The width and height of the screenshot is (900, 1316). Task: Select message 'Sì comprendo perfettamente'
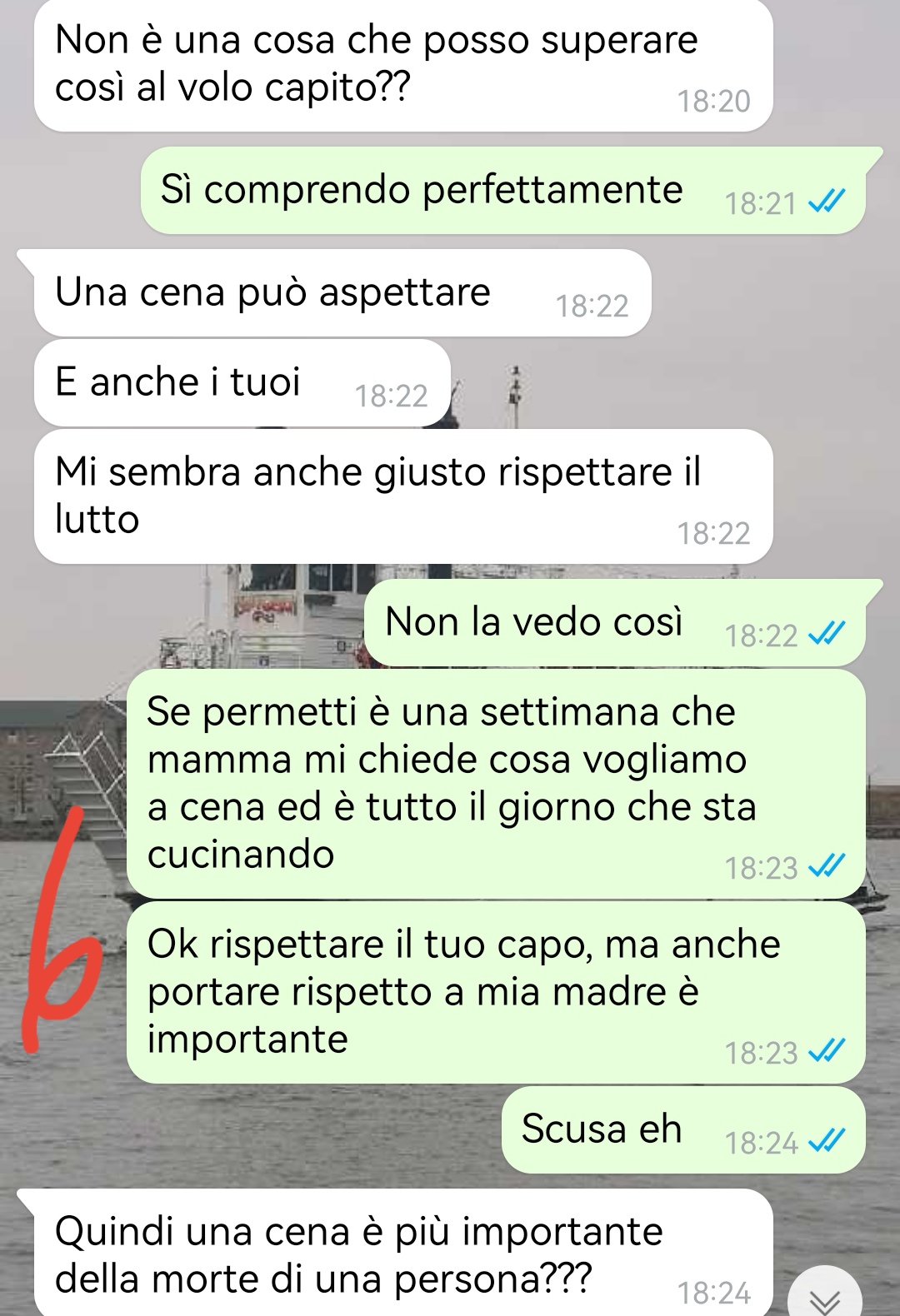coord(503,191)
